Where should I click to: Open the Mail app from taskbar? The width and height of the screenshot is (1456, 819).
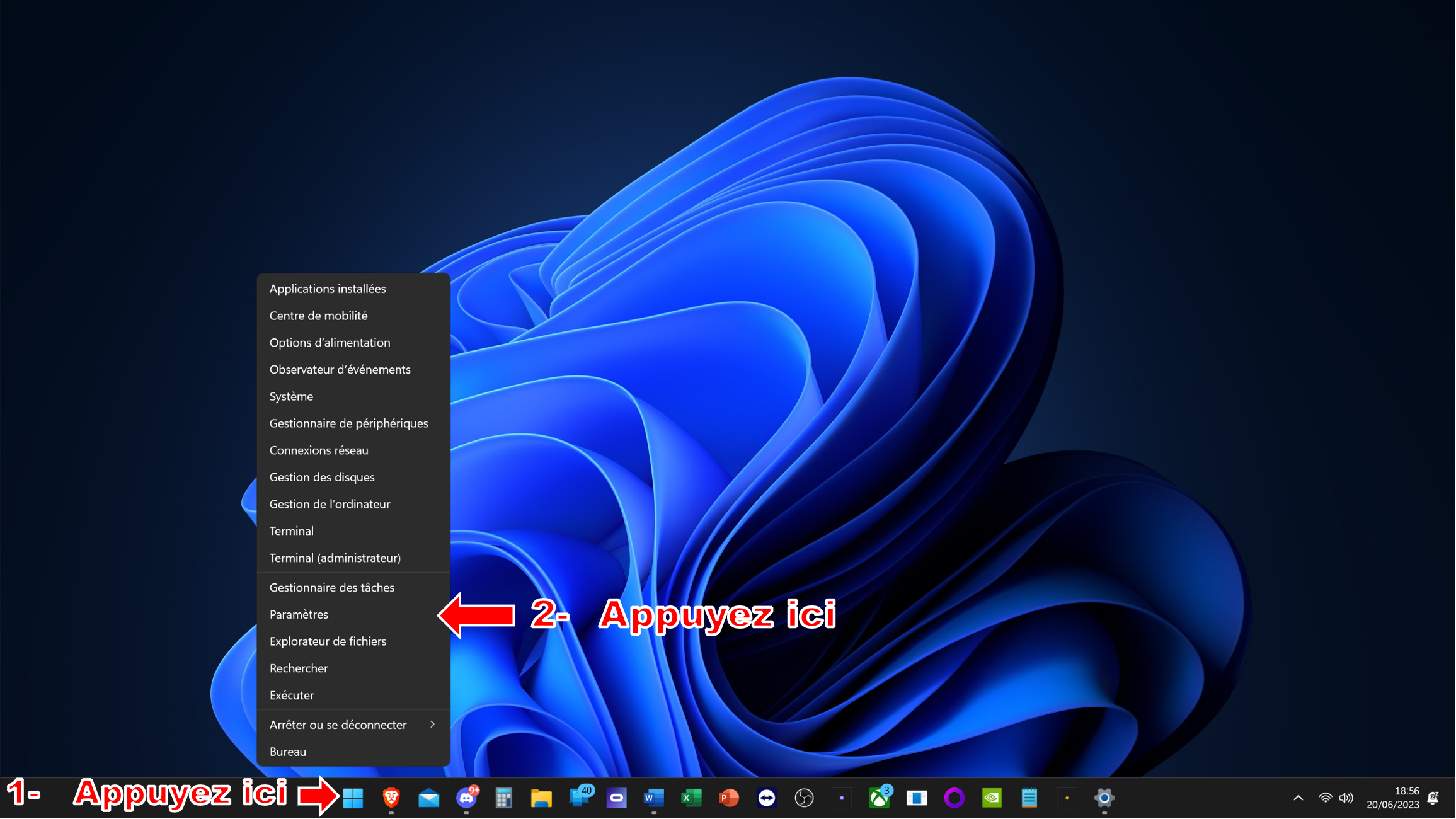point(429,798)
